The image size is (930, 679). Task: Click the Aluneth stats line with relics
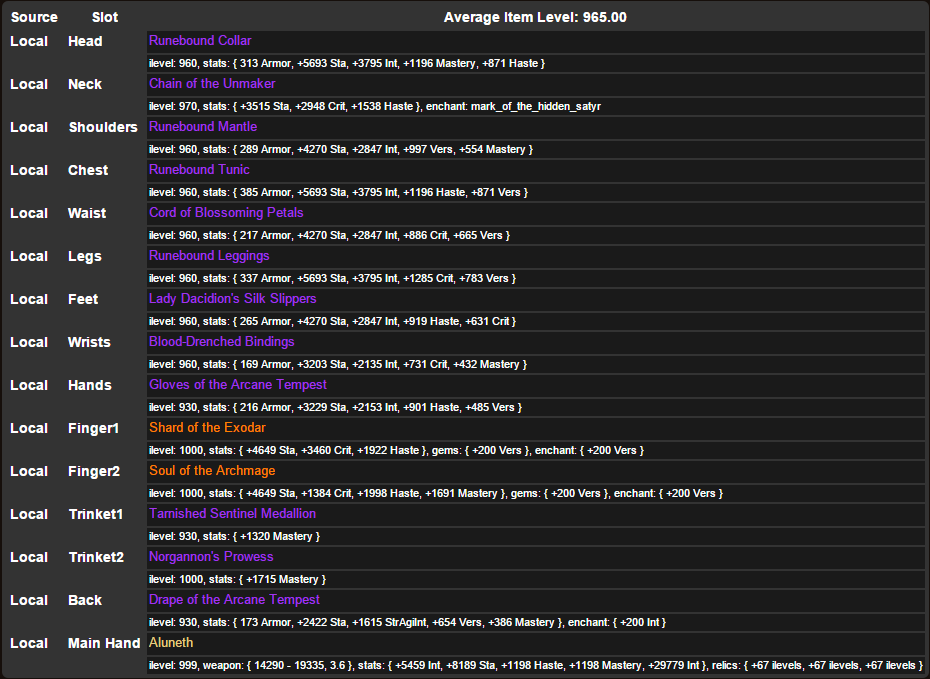pyautogui.click(x=536, y=665)
